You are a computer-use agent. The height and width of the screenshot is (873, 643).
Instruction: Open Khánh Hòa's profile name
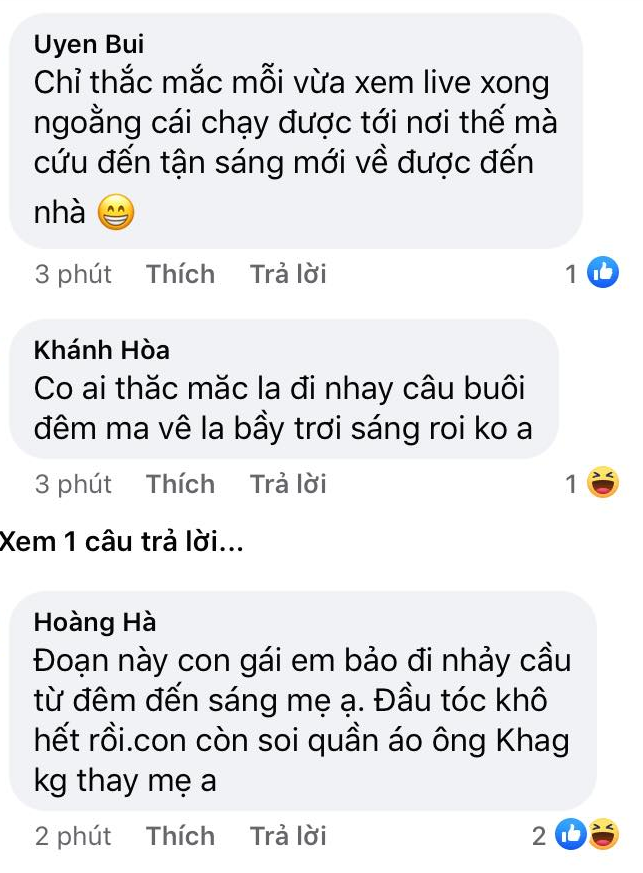point(102,350)
